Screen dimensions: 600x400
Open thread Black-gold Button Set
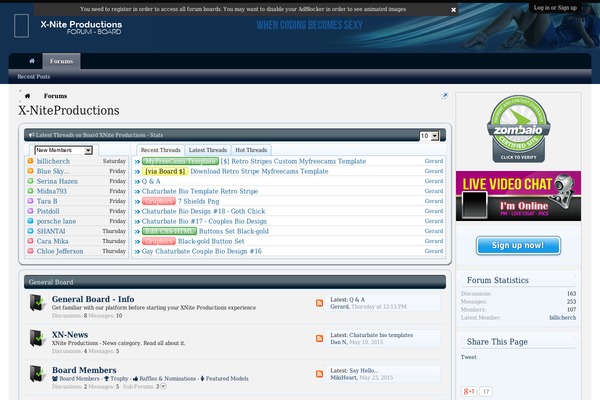click(x=211, y=241)
